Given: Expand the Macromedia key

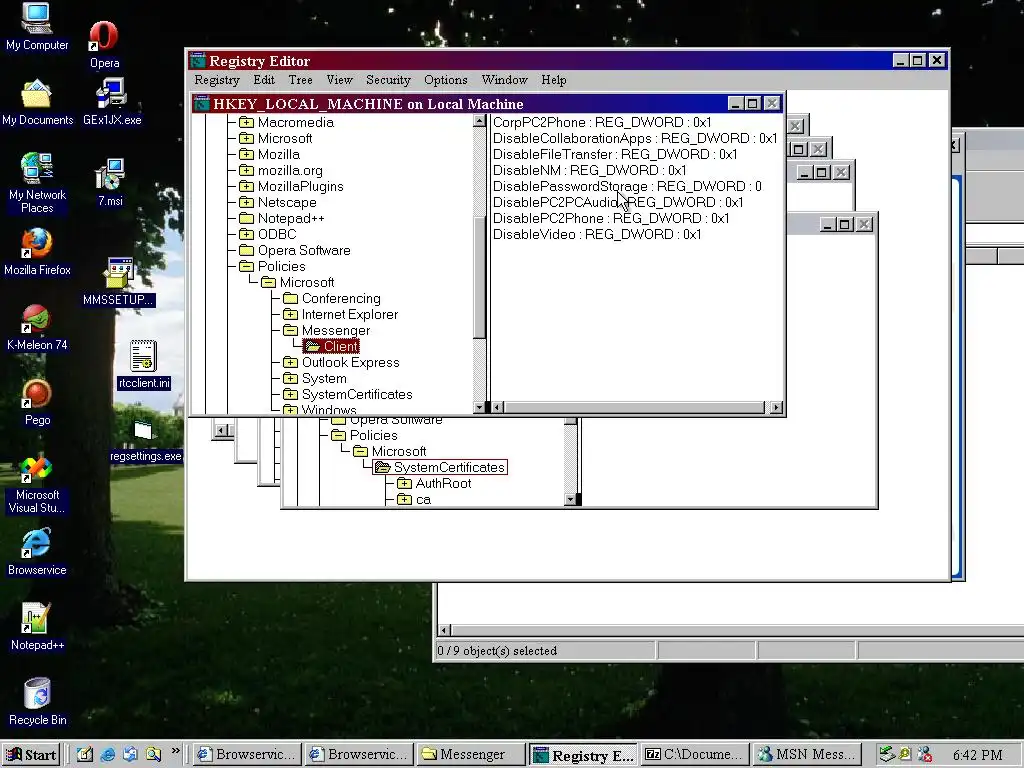Looking at the screenshot, I should point(246,122).
